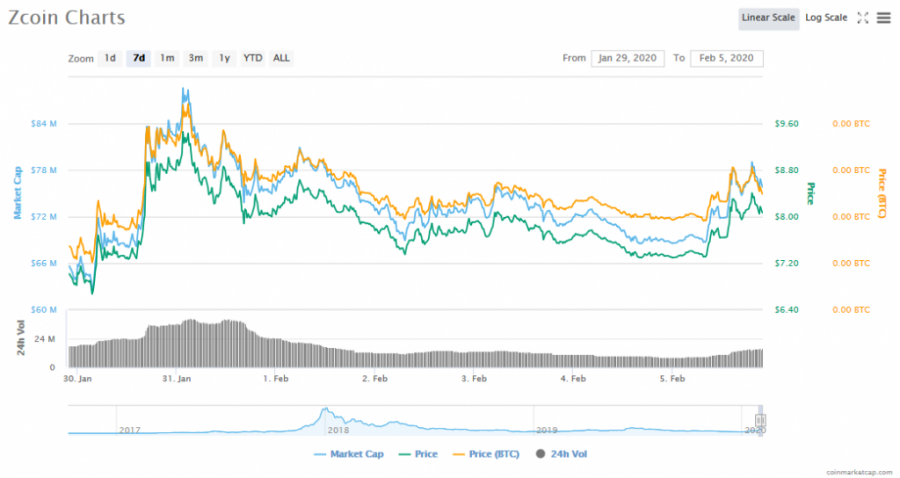
Task: Toggle Price series in legend
Action: (418, 454)
